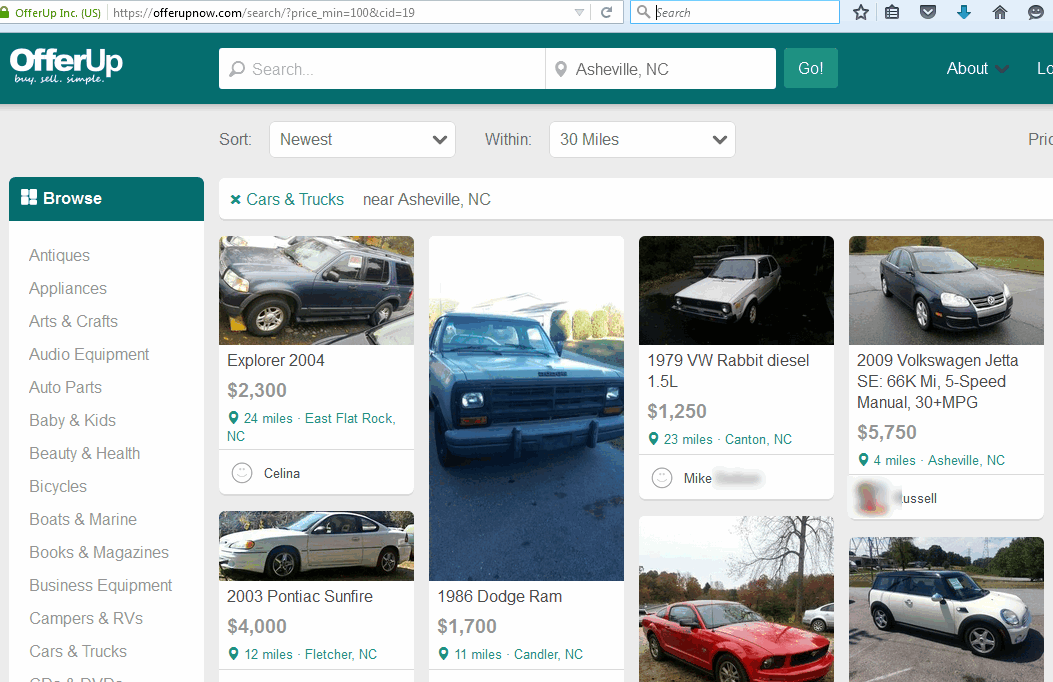The width and height of the screenshot is (1053, 682).
Task: Open the downloads arrow icon
Action: coord(964,12)
